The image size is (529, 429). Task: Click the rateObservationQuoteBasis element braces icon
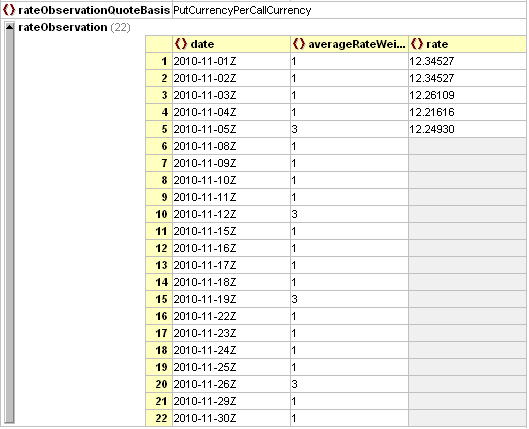coord(9,10)
